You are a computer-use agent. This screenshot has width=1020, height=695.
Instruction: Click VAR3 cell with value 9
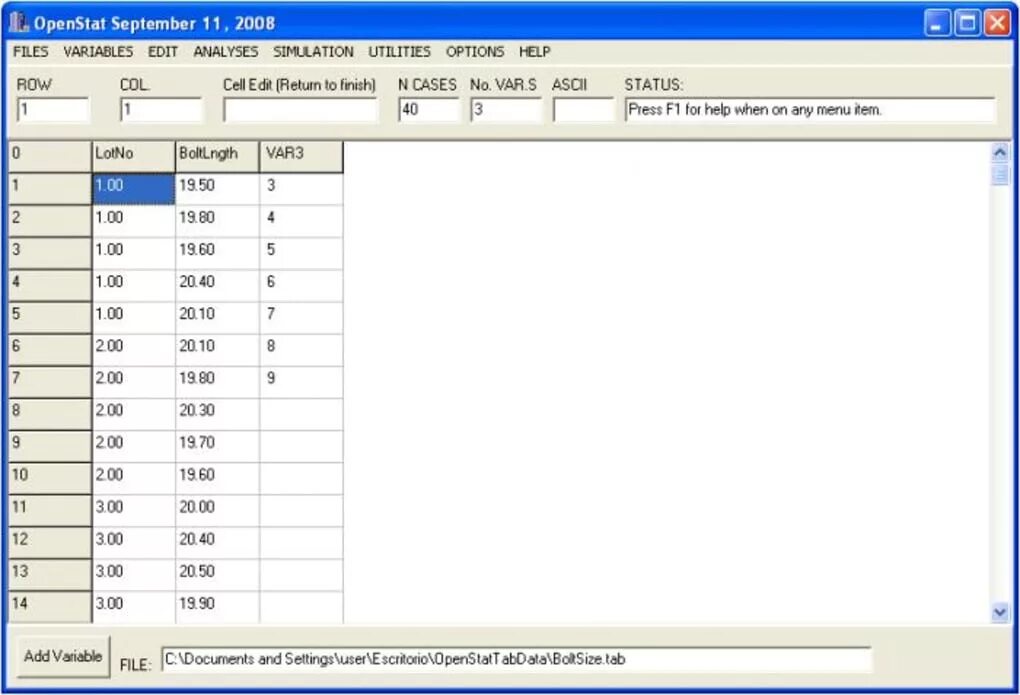pos(301,382)
